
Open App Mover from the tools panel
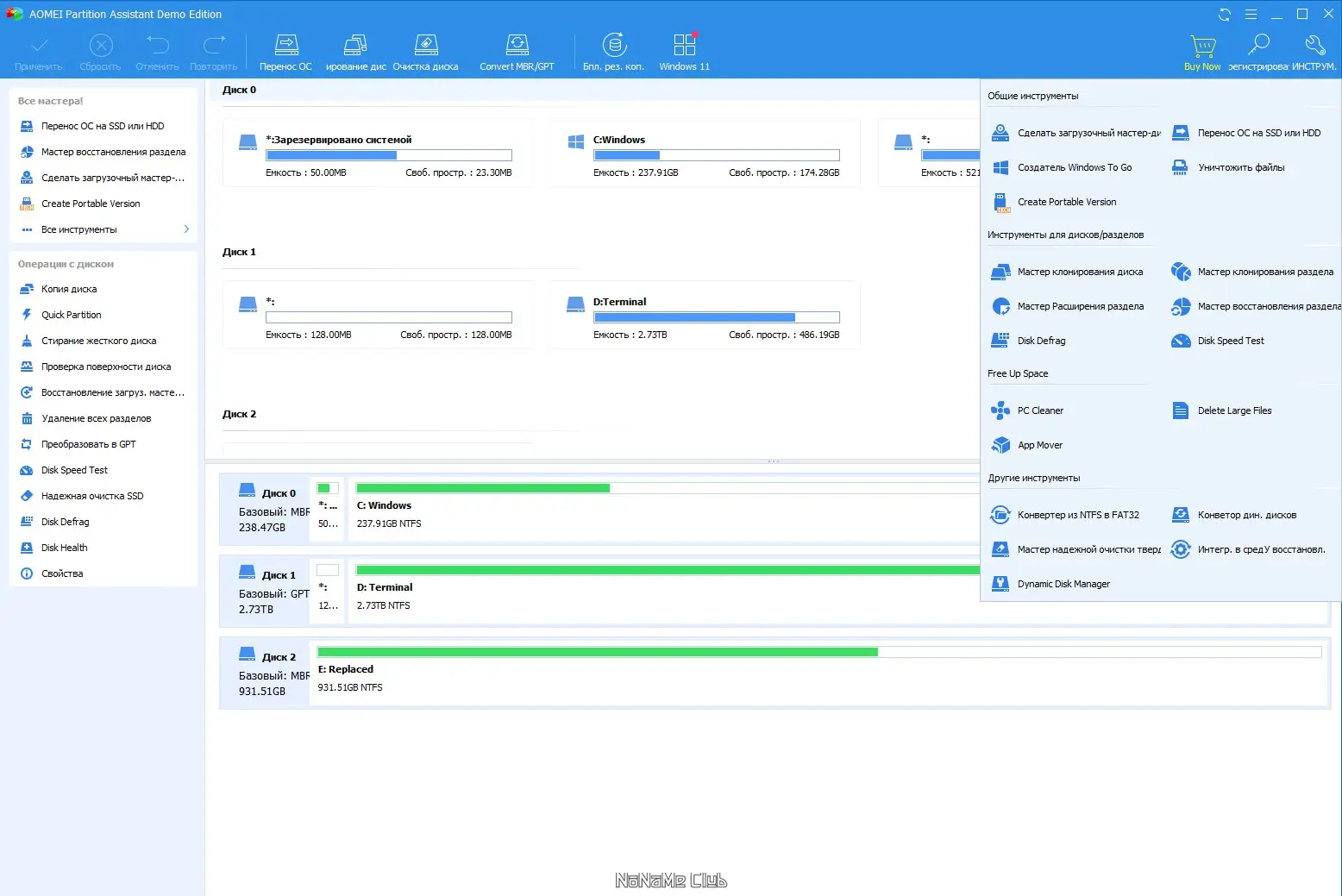[x=1027, y=445]
